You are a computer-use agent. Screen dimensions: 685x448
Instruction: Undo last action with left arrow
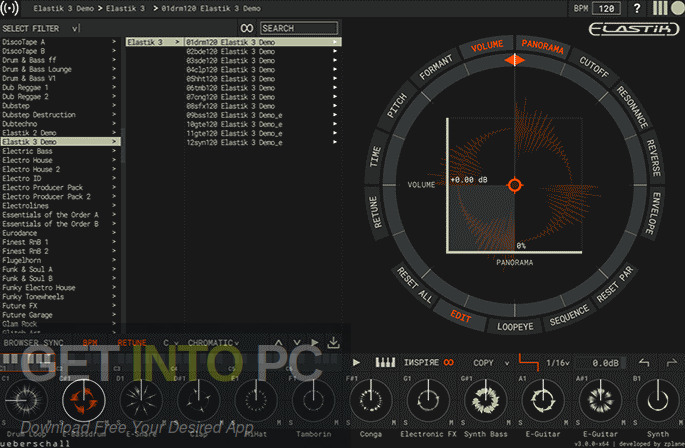pos(644,362)
